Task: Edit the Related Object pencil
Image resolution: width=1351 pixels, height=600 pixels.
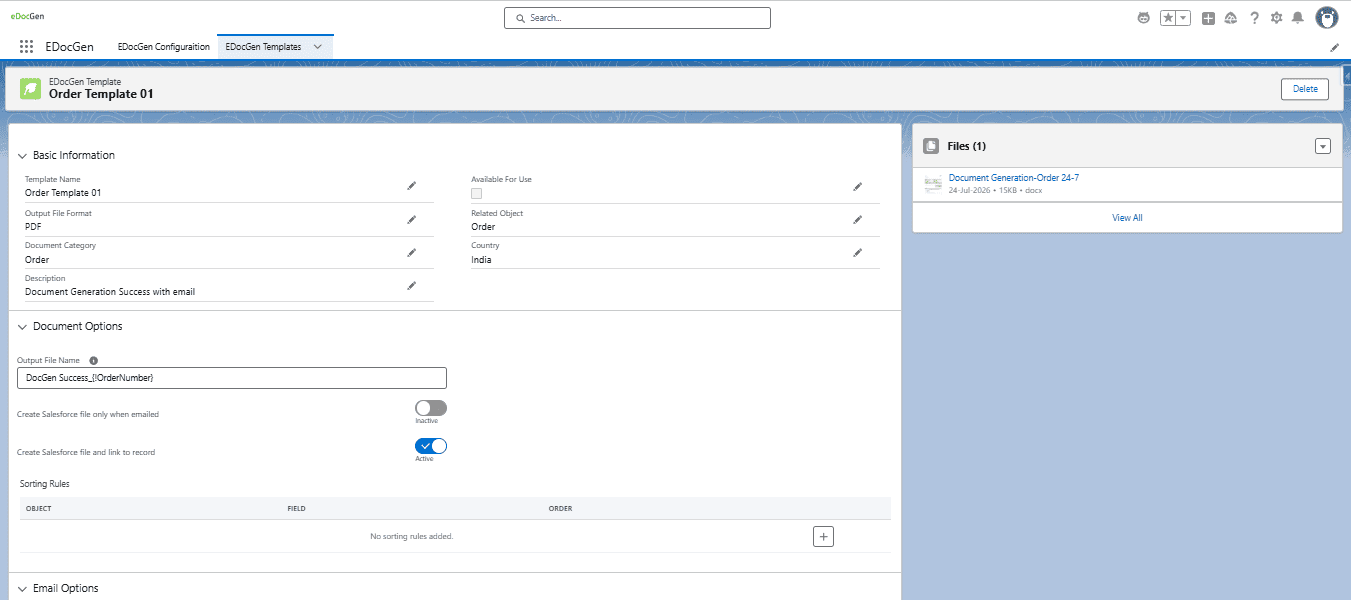Action: point(857,219)
